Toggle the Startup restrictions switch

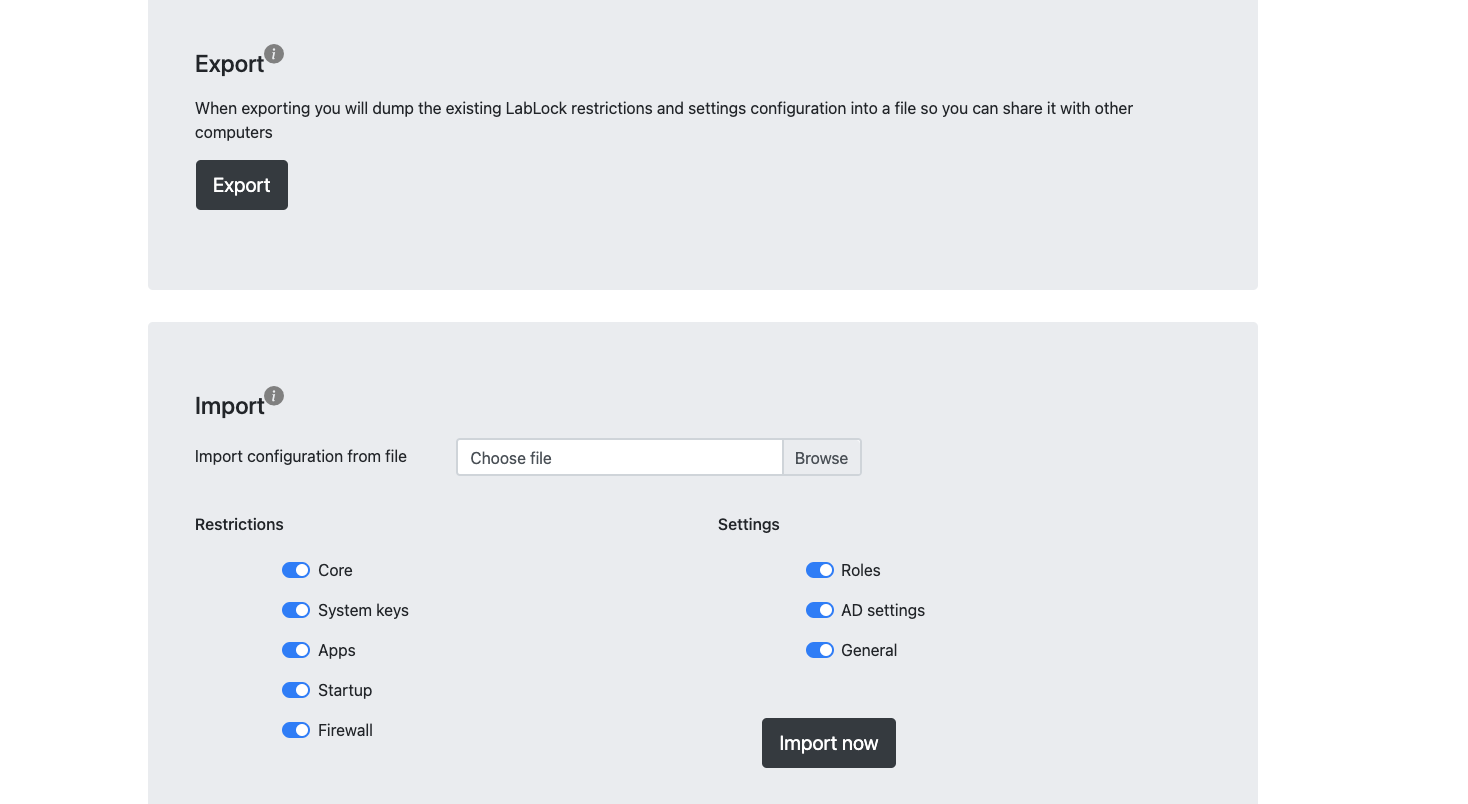tap(296, 690)
